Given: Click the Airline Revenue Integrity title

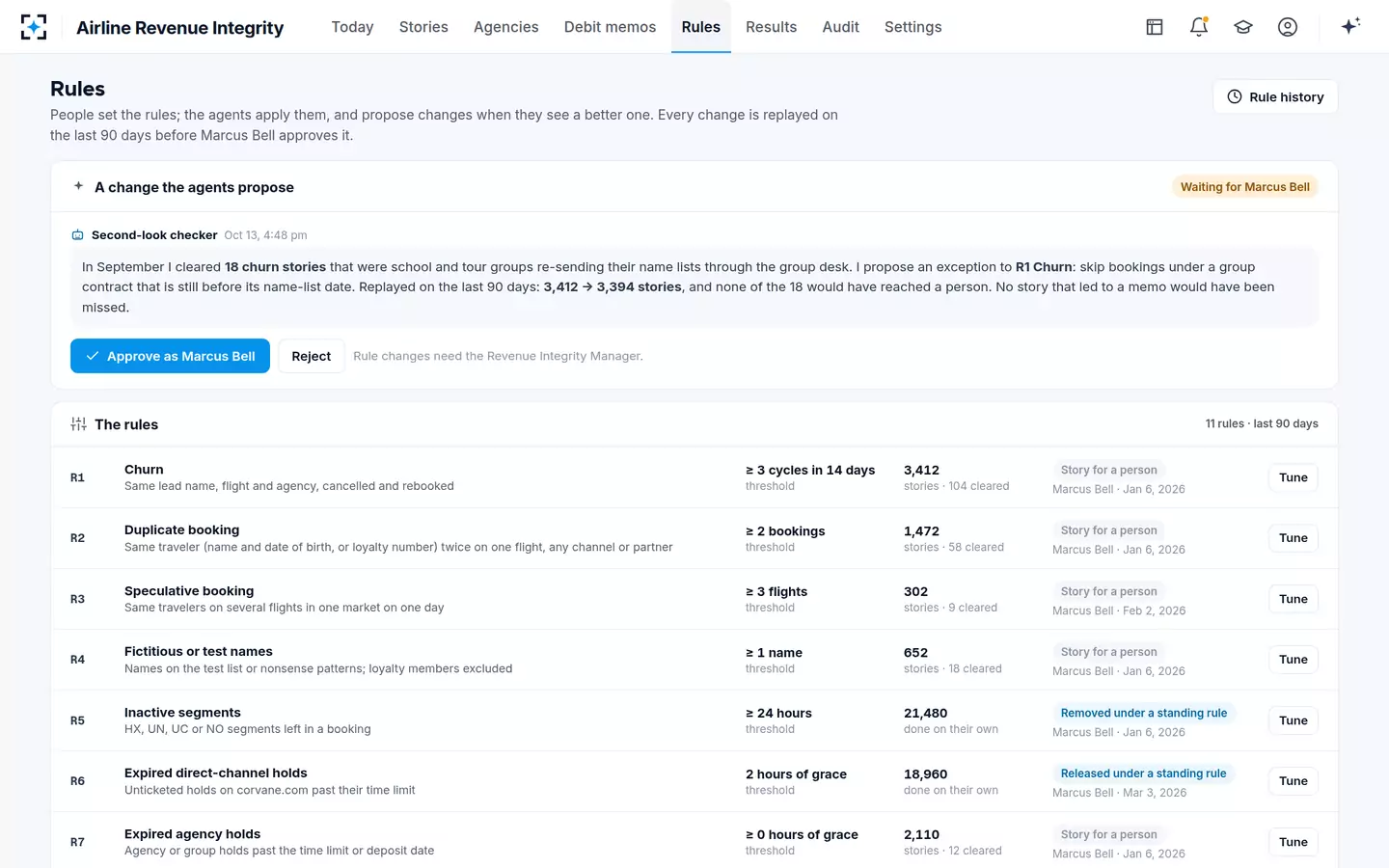Looking at the screenshot, I should [180, 27].
